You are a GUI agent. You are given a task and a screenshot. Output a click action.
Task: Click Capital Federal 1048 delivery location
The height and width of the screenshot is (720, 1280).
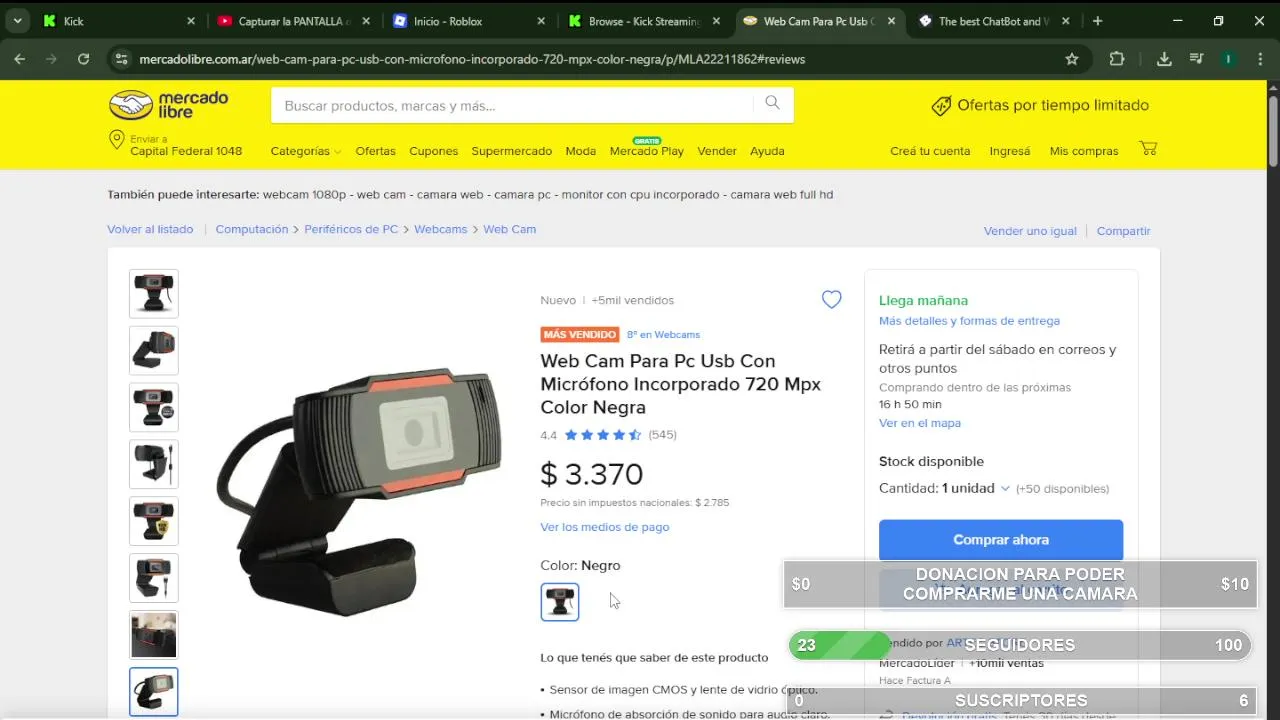coord(186,151)
